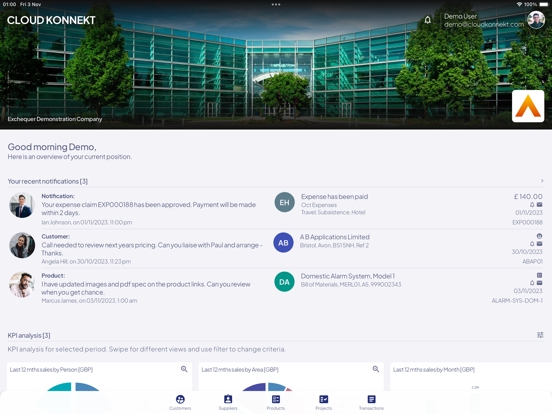552x414 pixels.
Task: Open the notifications bell in the header
Action: (x=427, y=20)
